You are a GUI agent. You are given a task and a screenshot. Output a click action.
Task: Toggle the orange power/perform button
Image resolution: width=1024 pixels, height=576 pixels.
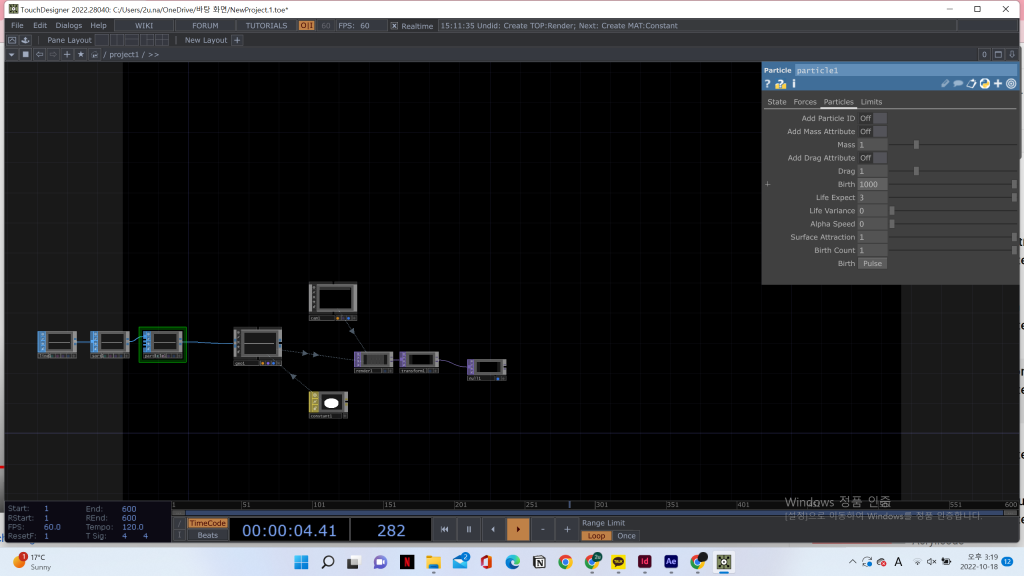point(306,25)
